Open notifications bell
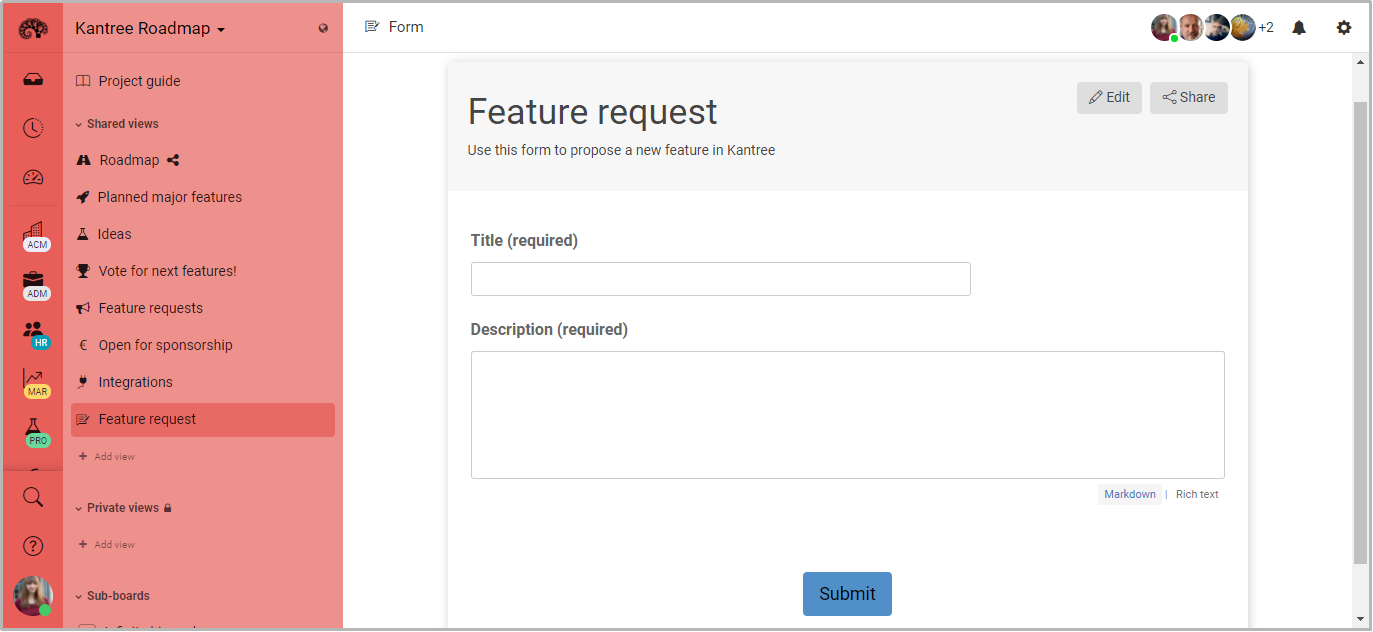This screenshot has width=1373, height=632. point(1299,28)
